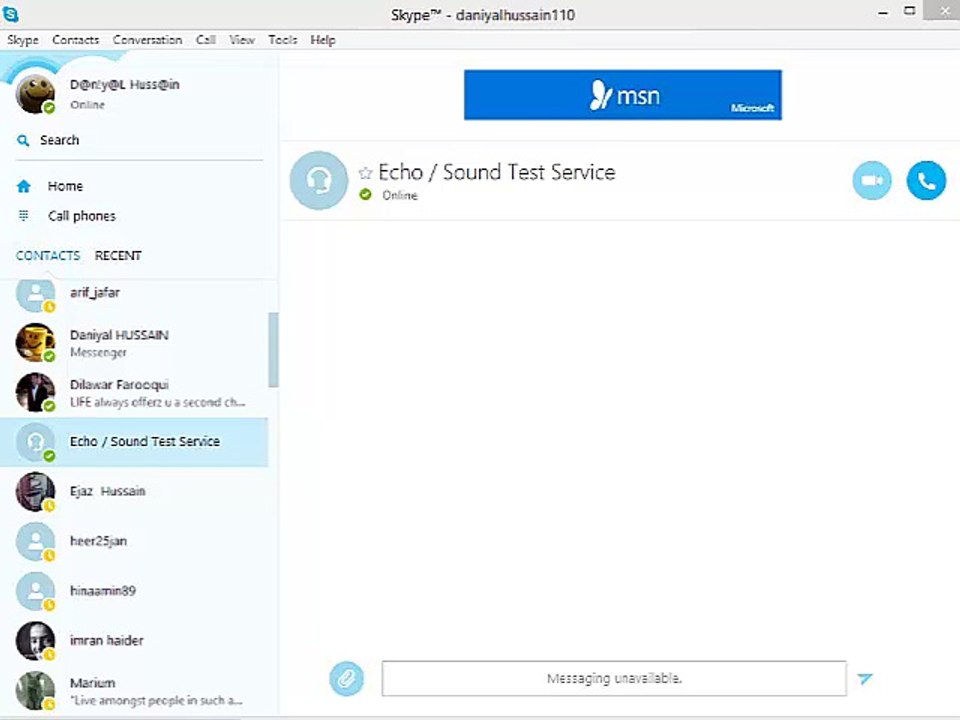Click Marium's mood message text
Viewport: 960px width, 720px height.
coord(156,700)
